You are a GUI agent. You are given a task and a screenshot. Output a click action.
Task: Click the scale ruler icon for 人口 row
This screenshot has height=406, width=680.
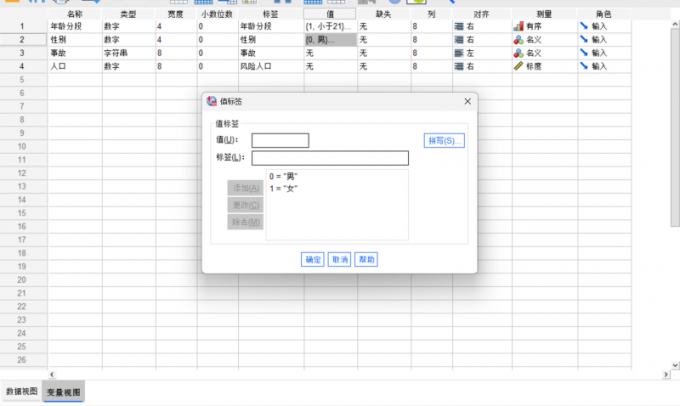518,66
